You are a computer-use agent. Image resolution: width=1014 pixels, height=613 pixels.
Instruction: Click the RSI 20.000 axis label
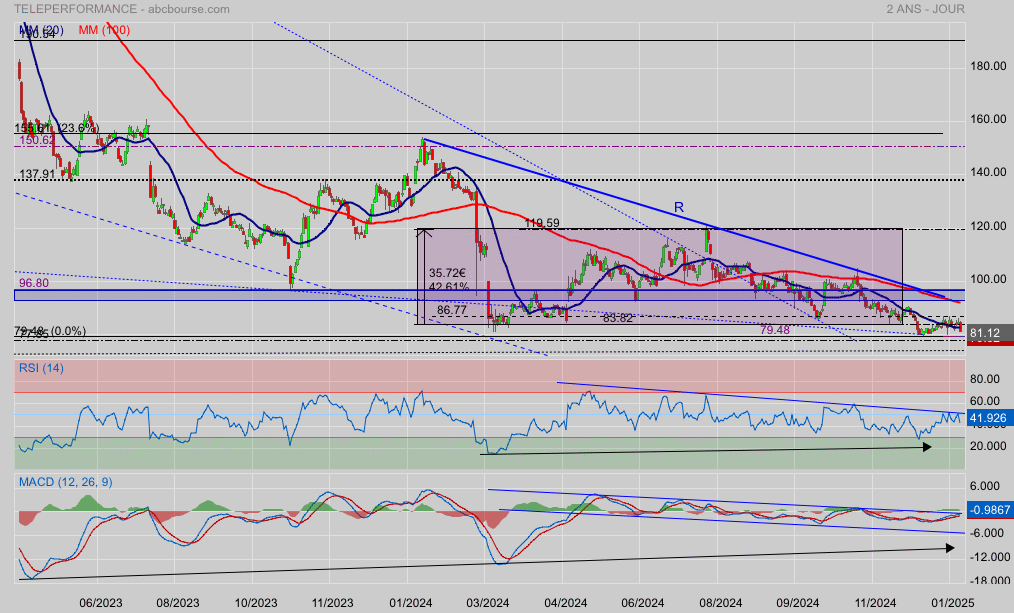tap(988, 446)
